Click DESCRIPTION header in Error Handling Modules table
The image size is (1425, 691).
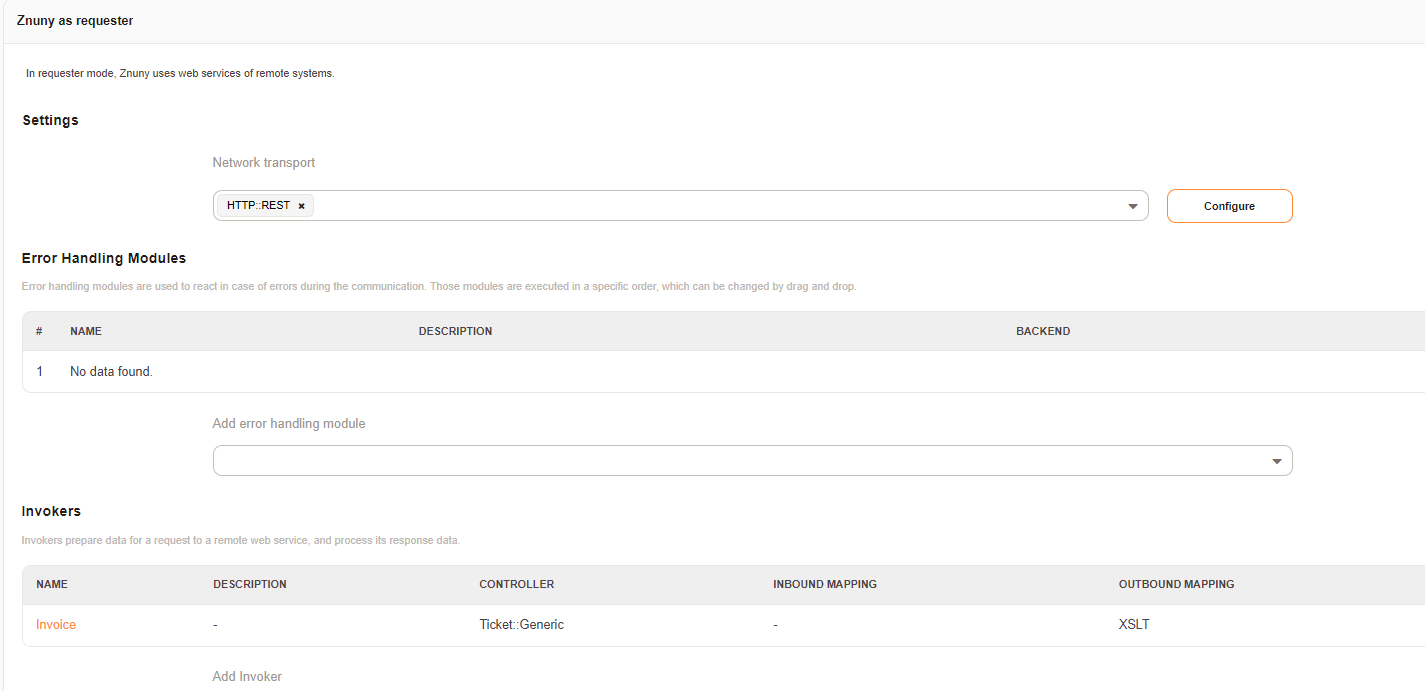(455, 331)
